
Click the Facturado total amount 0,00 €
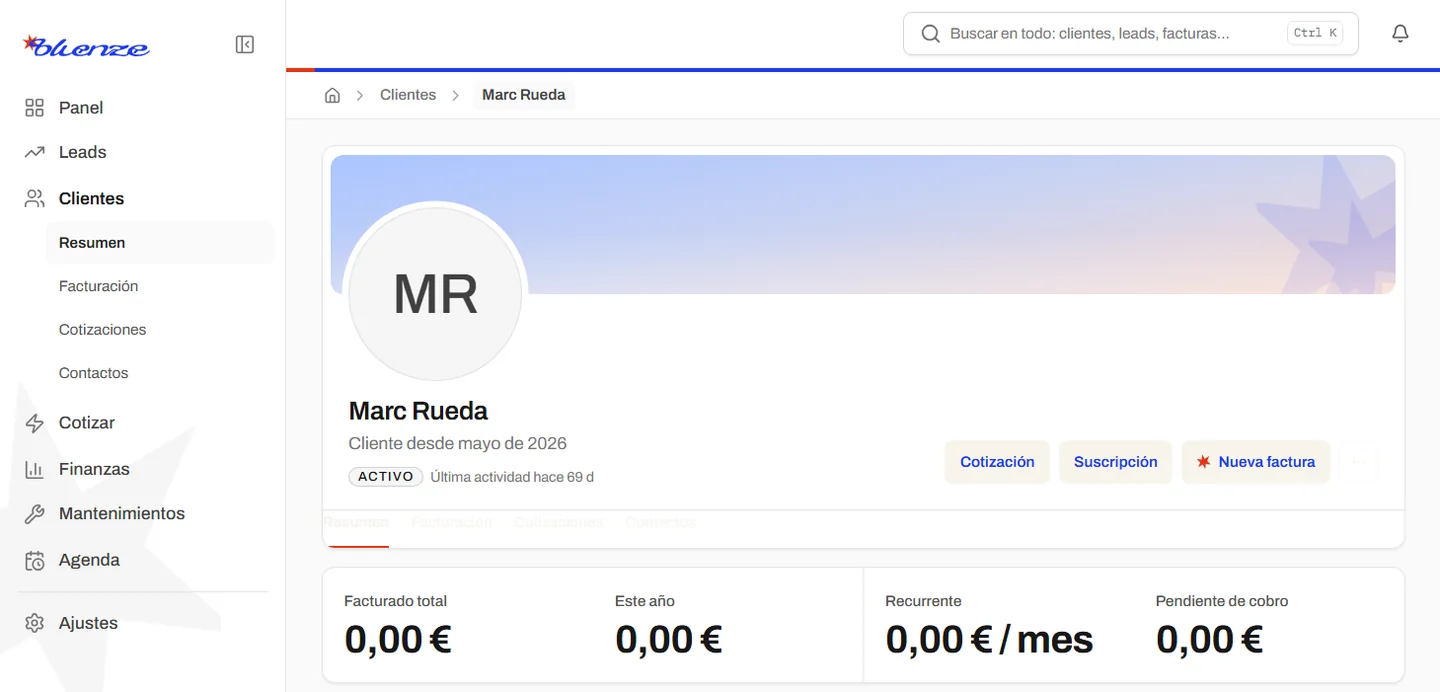tap(398, 640)
